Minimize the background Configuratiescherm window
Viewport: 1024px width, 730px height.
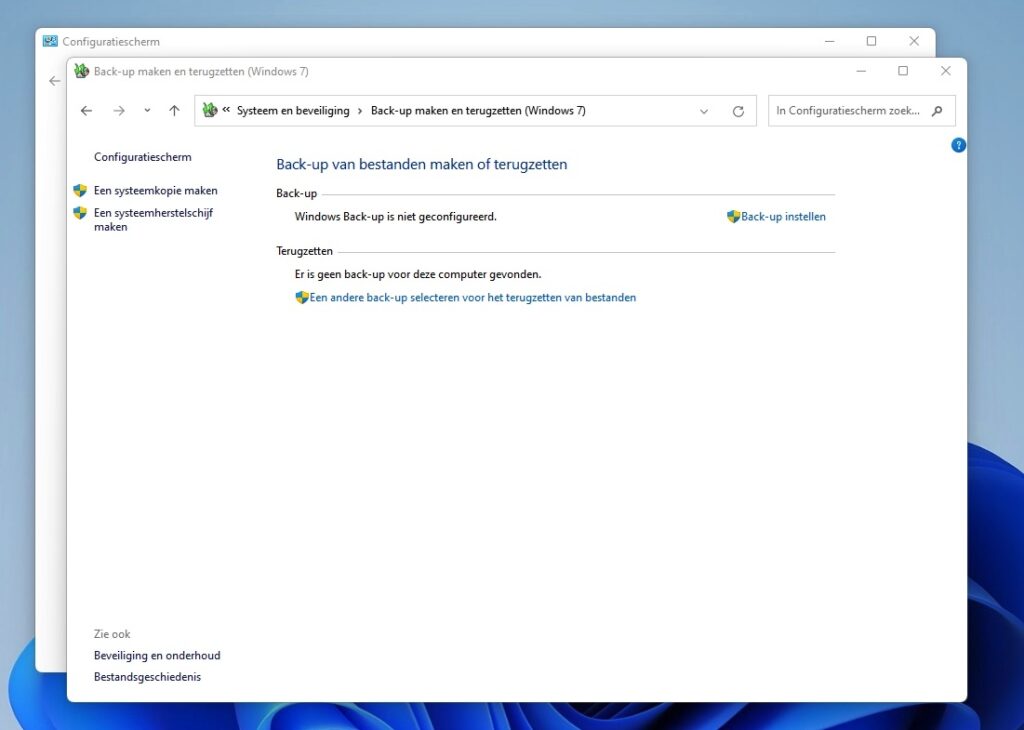tap(829, 41)
